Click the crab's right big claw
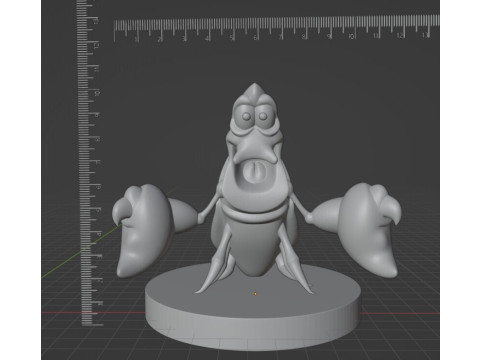 370,230
